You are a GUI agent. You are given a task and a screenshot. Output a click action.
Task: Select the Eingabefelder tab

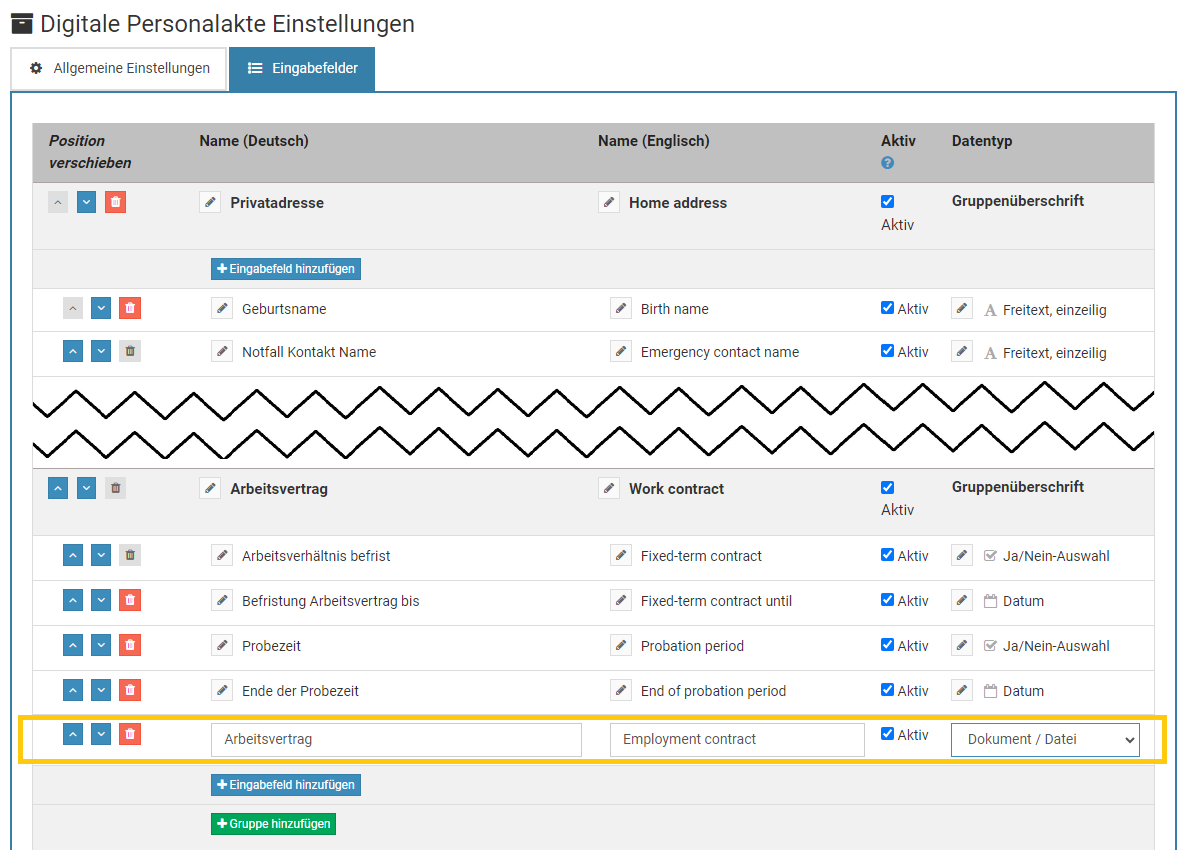(x=301, y=69)
